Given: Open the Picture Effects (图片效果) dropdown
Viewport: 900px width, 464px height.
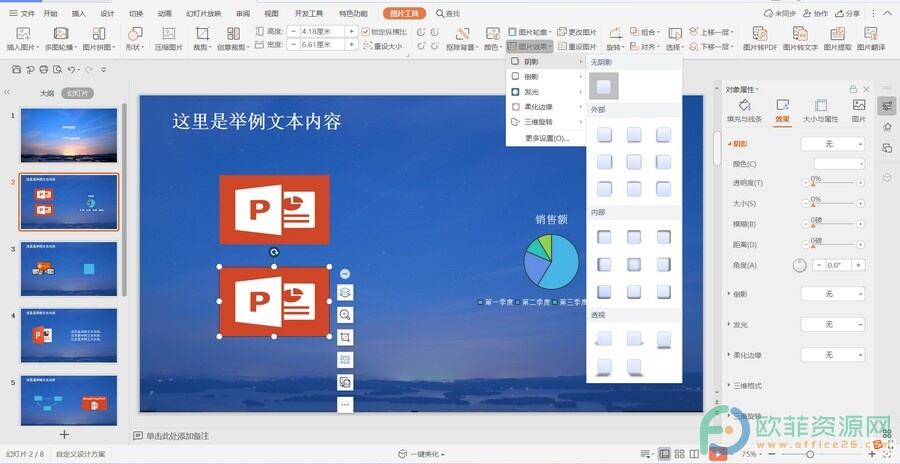Looking at the screenshot, I should [x=530, y=47].
